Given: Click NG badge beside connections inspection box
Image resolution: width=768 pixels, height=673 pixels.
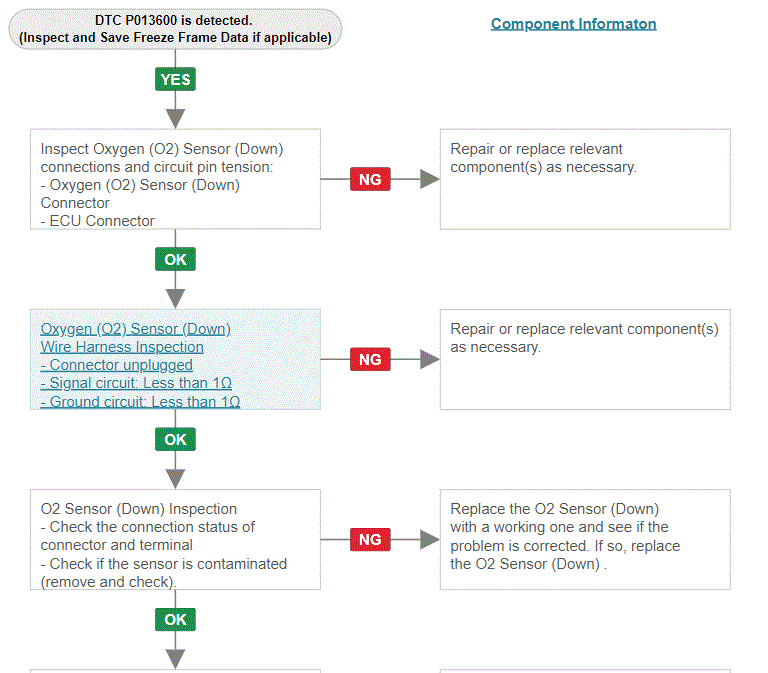Looking at the screenshot, I should (370, 179).
